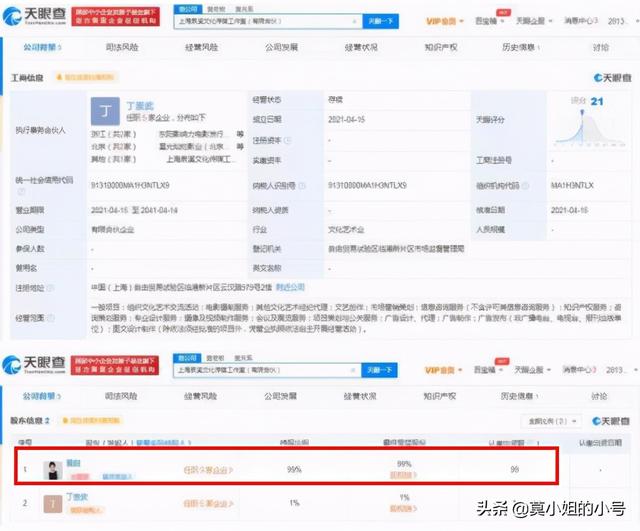Open 消息中心 on the 工商信息 page
Image resolution: width=640 pixels, height=531 pixels.
tap(581, 20)
